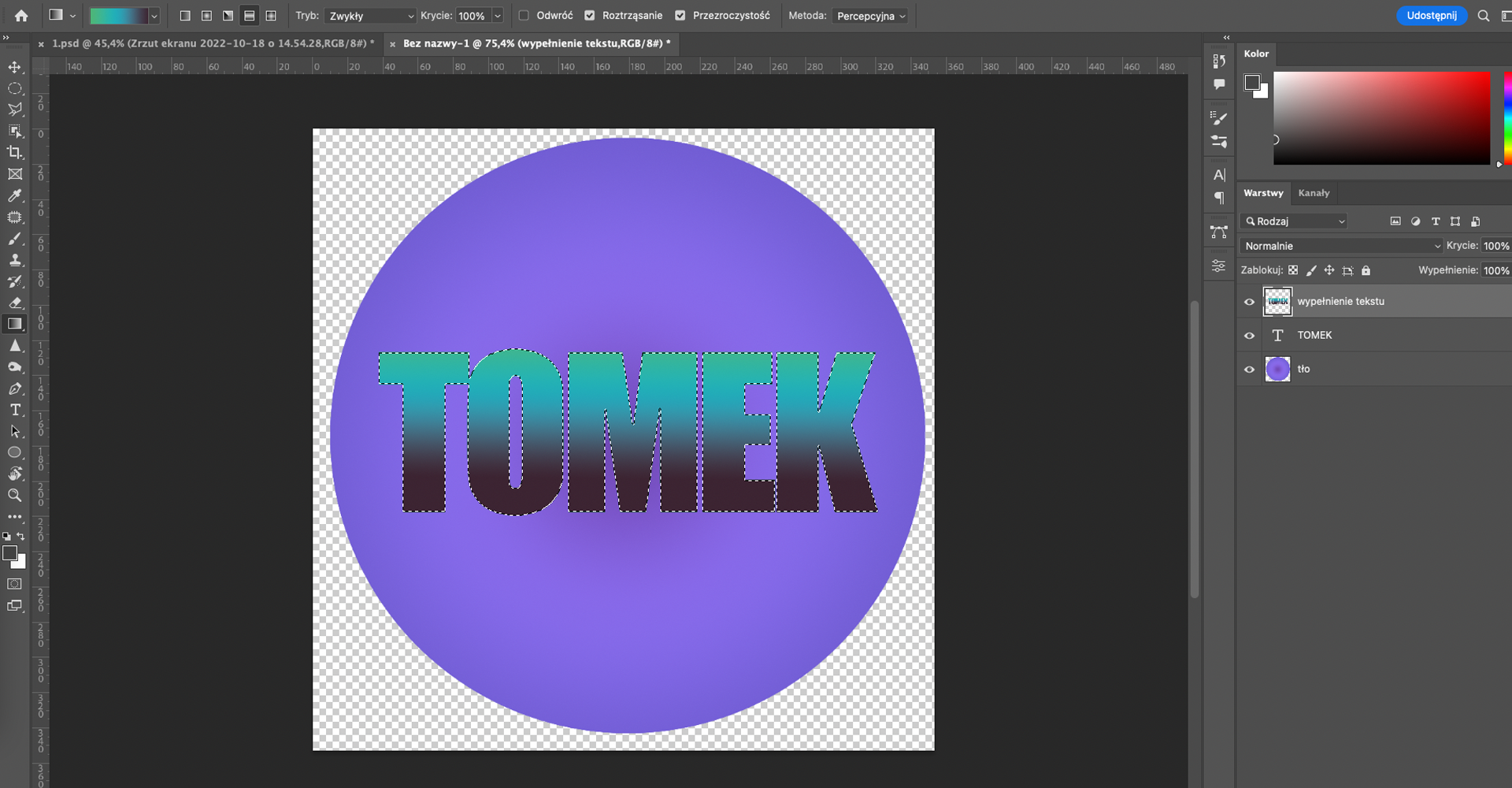Select the Ellipse shape tool
The image size is (1512, 788).
pos(15,452)
